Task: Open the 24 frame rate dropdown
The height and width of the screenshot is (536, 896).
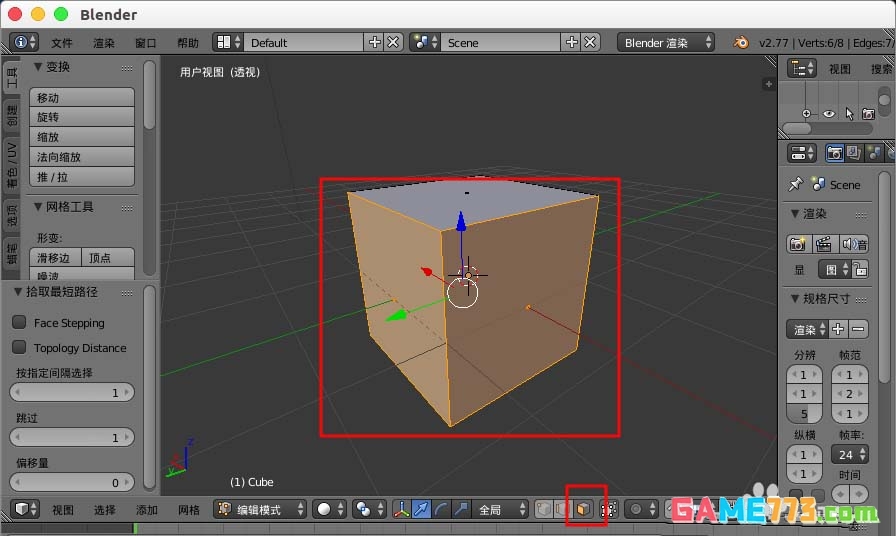Action: click(x=850, y=454)
